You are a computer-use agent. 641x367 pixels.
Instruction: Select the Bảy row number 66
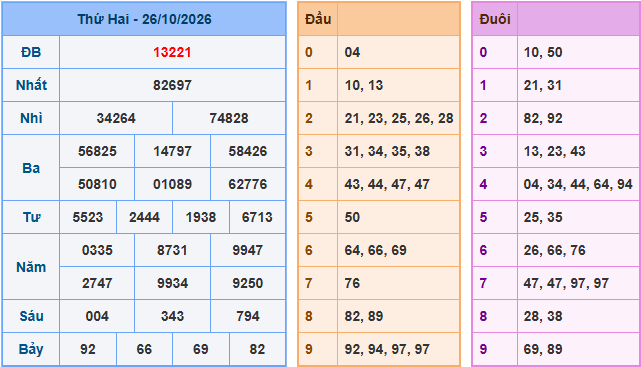144,349
